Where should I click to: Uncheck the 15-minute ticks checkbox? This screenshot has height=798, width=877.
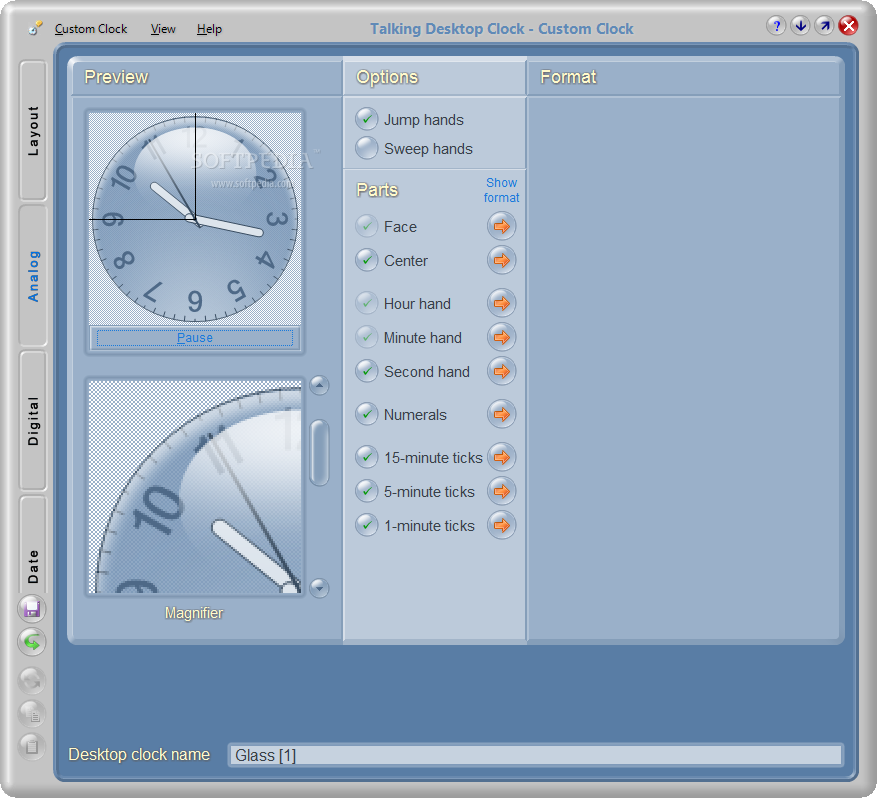pos(367,457)
